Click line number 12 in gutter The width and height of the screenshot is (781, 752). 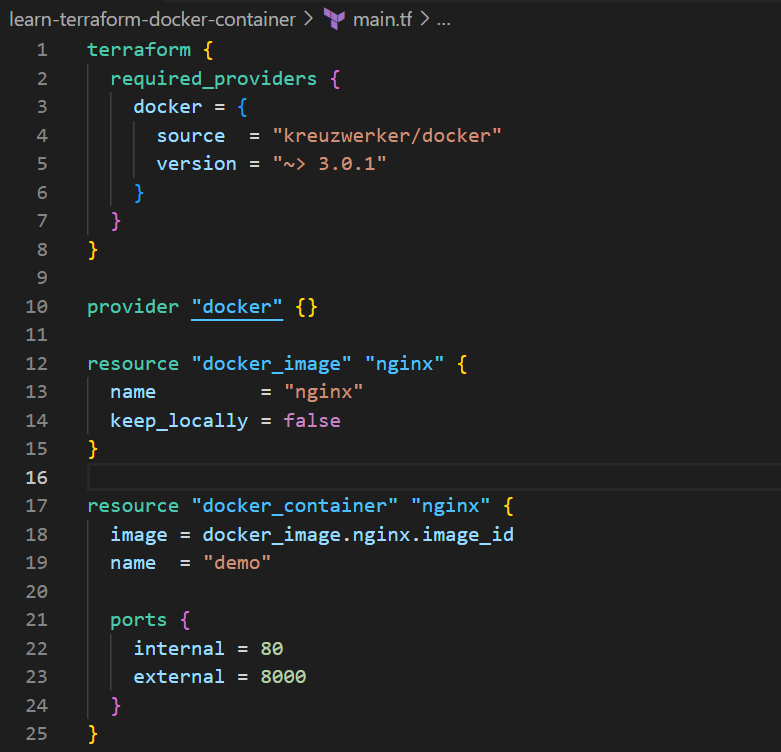tap(37, 364)
